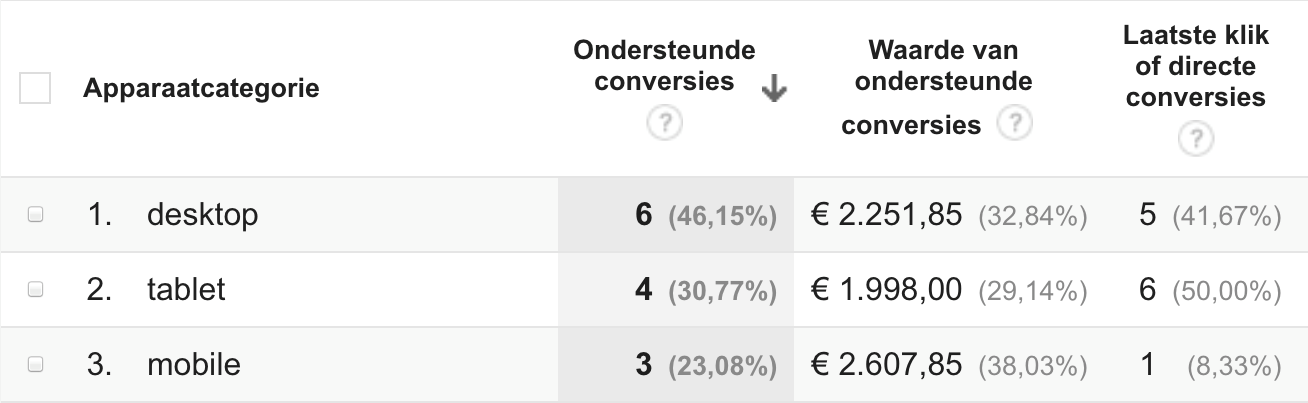Open the tablet device category
This screenshot has height=403, width=1308.
[186, 289]
